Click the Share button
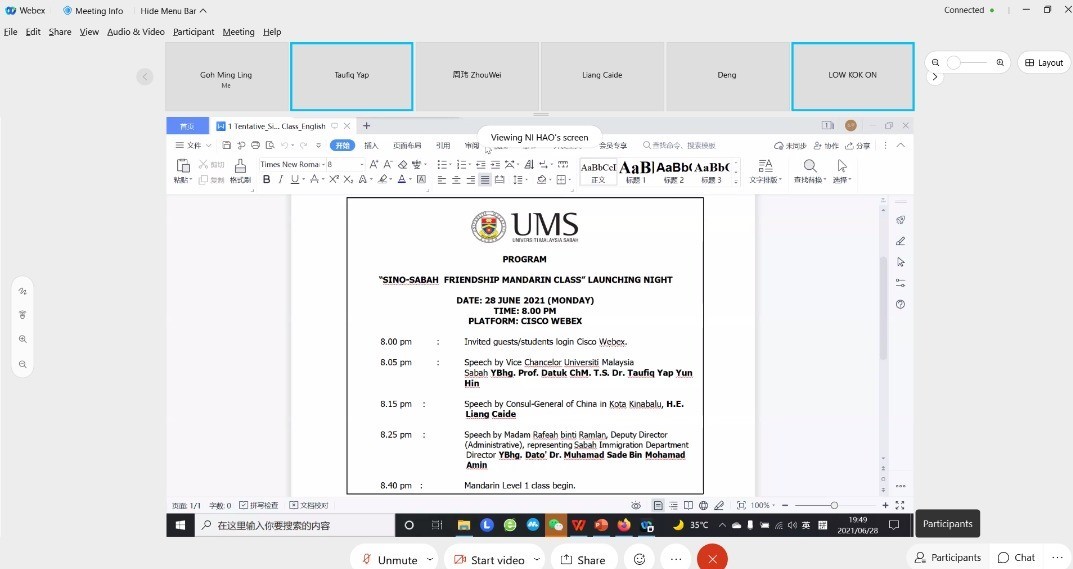Image resolution: width=1073 pixels, height=569 pixels. click(x=582, y=559)
